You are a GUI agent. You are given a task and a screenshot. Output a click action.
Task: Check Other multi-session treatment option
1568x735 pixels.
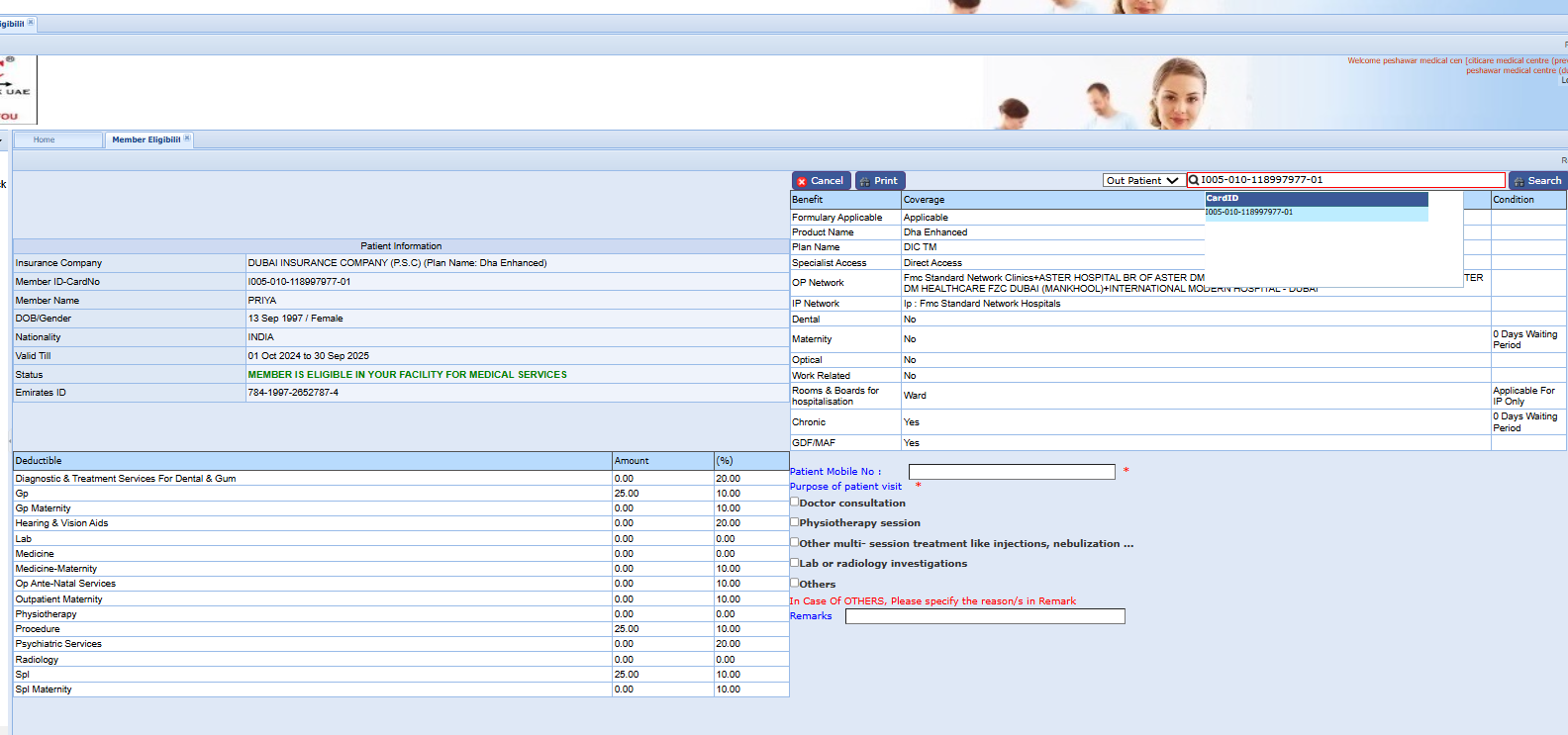[794, 542]
